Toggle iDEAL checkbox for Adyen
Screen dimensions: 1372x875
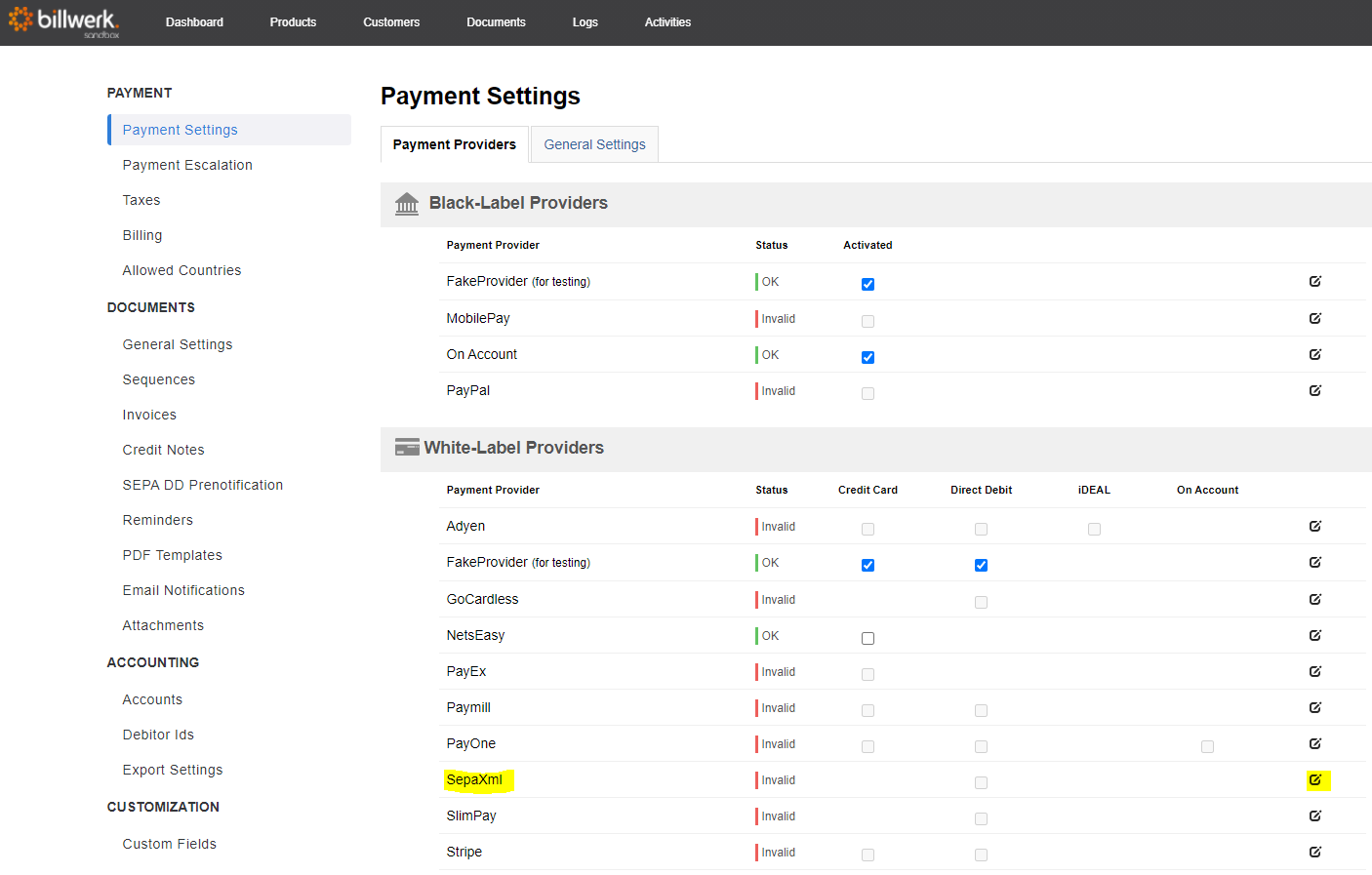click(1094, 529)
